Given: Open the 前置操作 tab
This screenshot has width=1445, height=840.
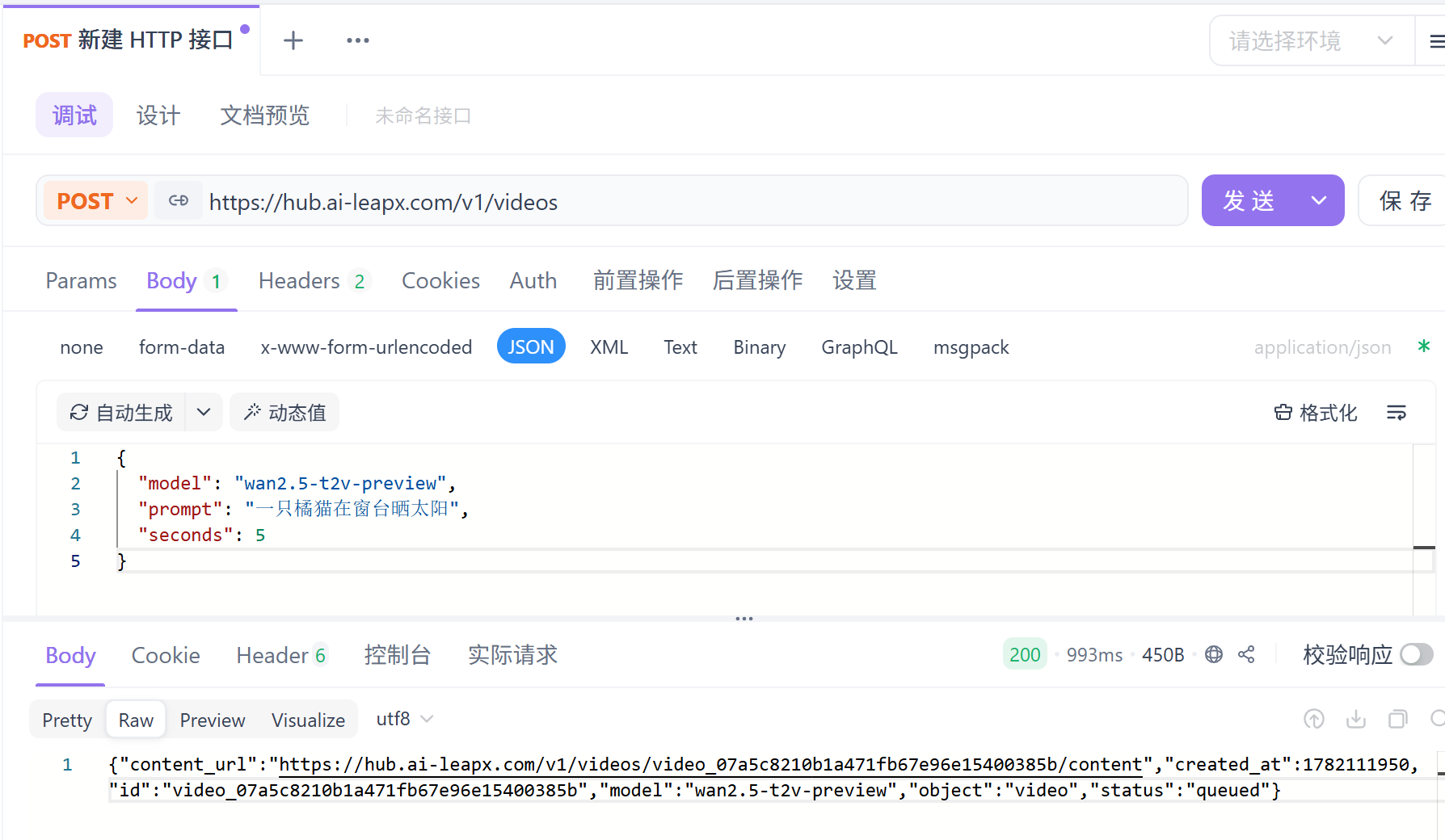Looking at the screenshot, I should pyautogui.click(x=638, y=281).
